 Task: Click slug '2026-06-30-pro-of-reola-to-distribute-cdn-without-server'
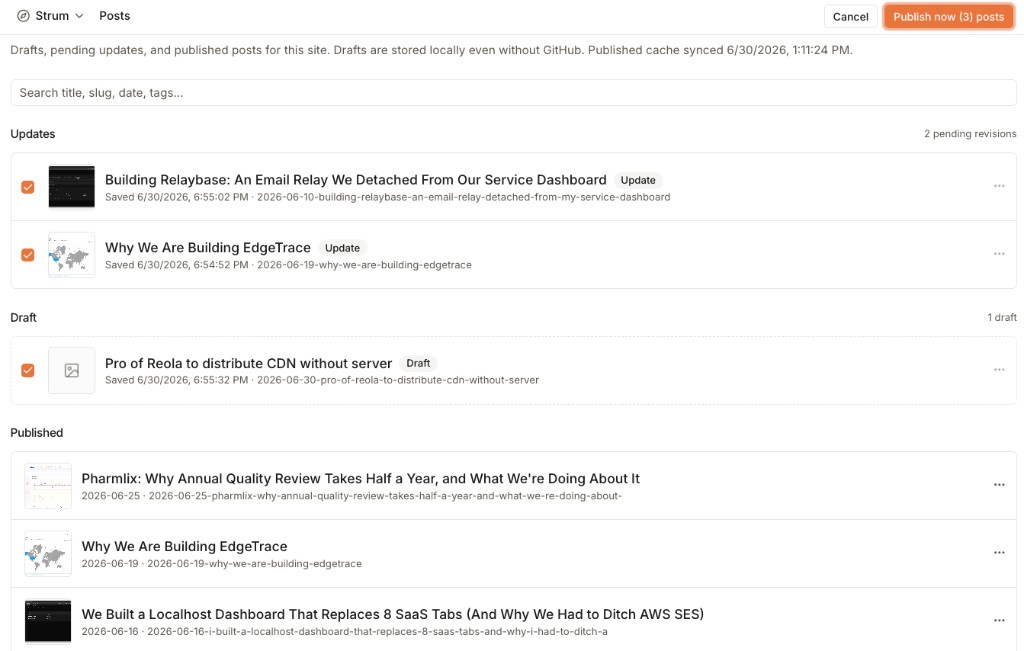point(398,380)
